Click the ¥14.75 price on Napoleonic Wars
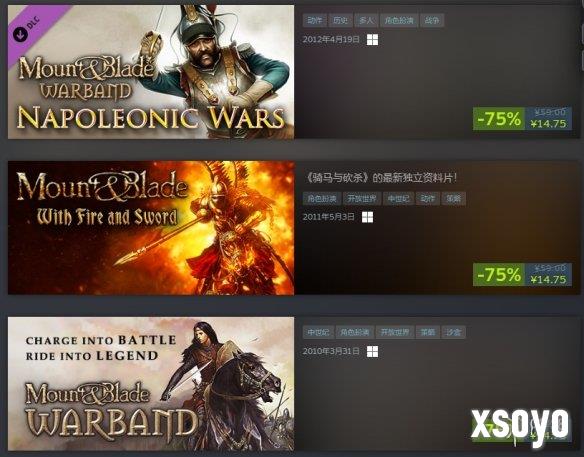 [x=548, y=124]
